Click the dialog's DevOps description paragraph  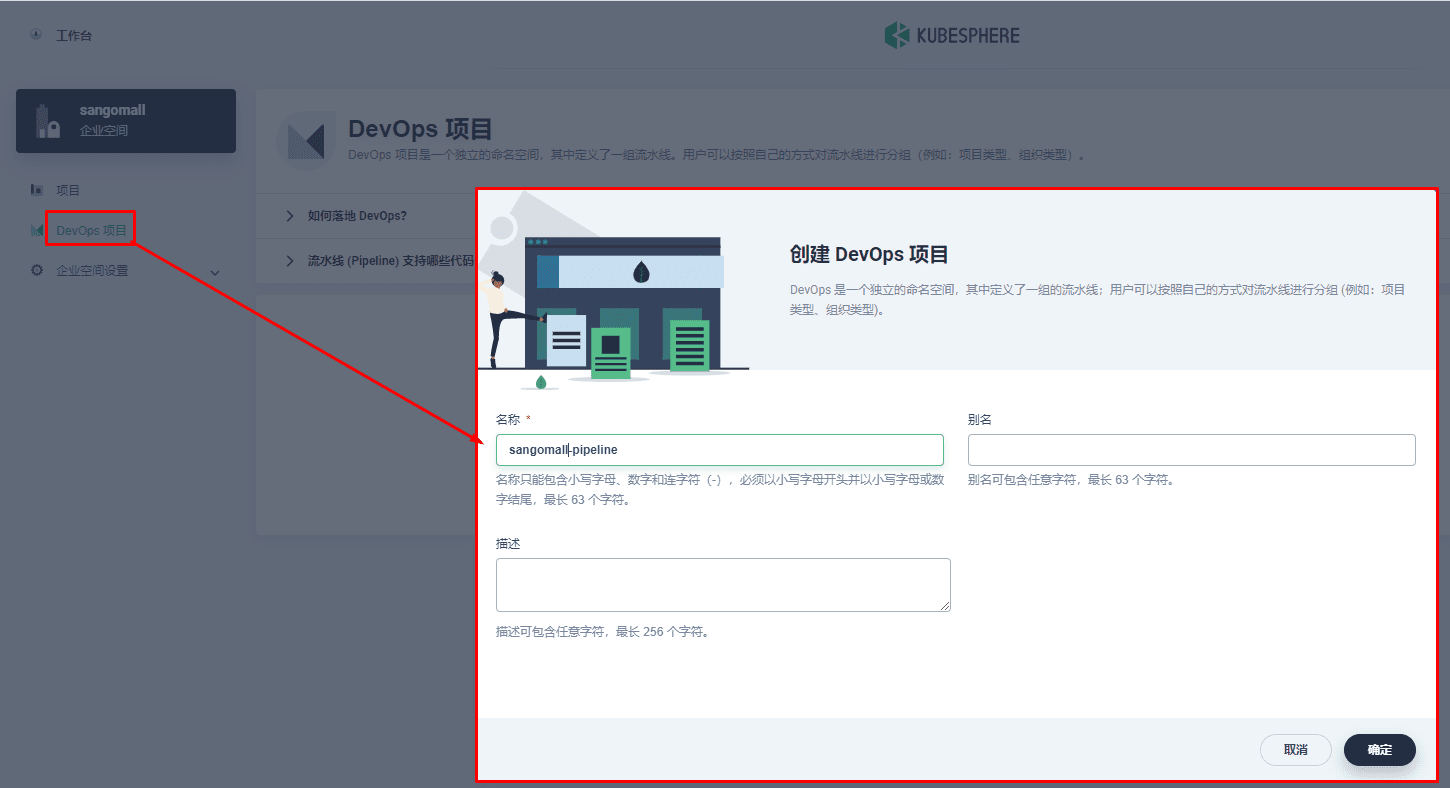coord(1098,300)
